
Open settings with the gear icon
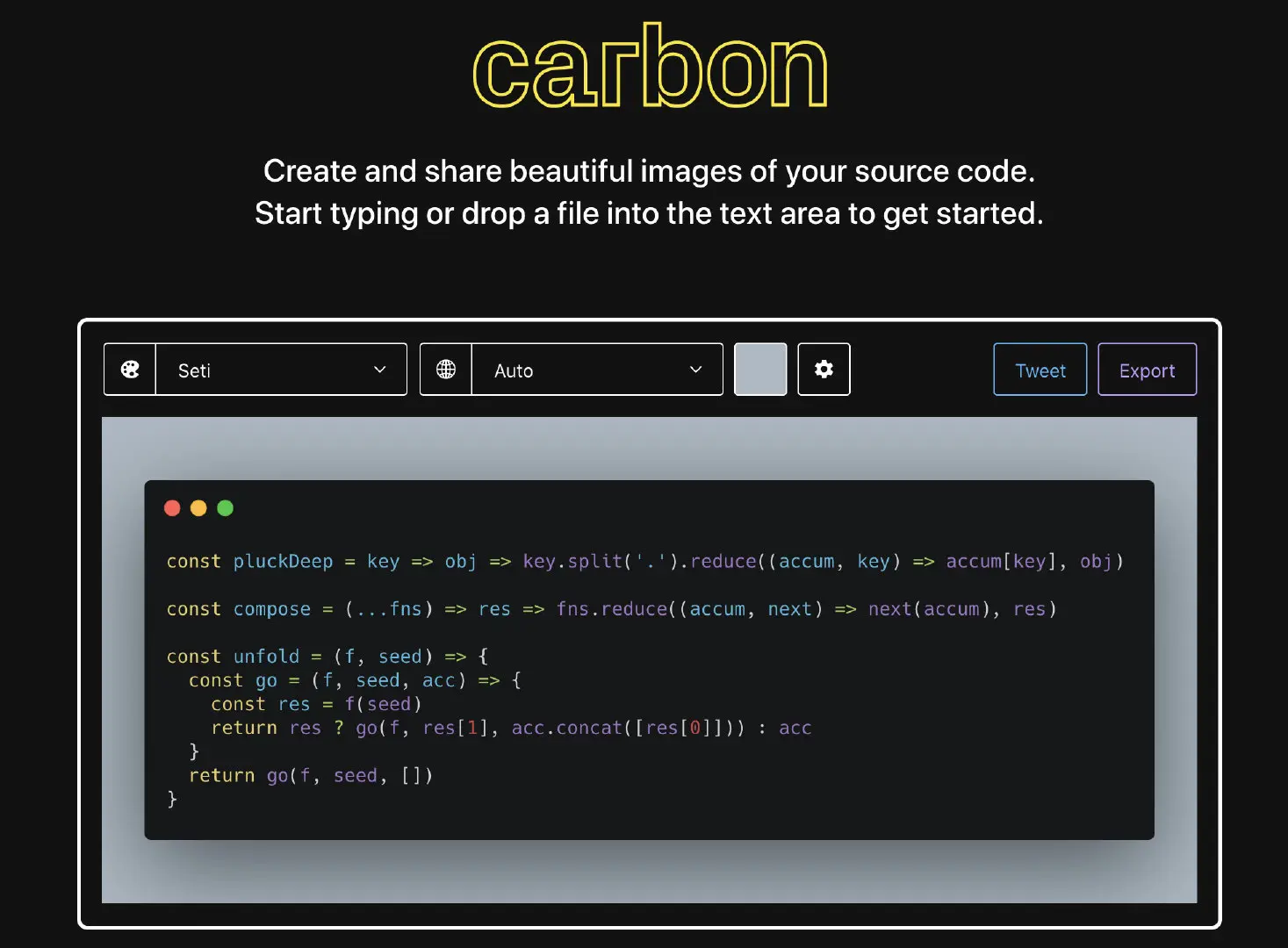pyautogui.click(x=824, y=370)
